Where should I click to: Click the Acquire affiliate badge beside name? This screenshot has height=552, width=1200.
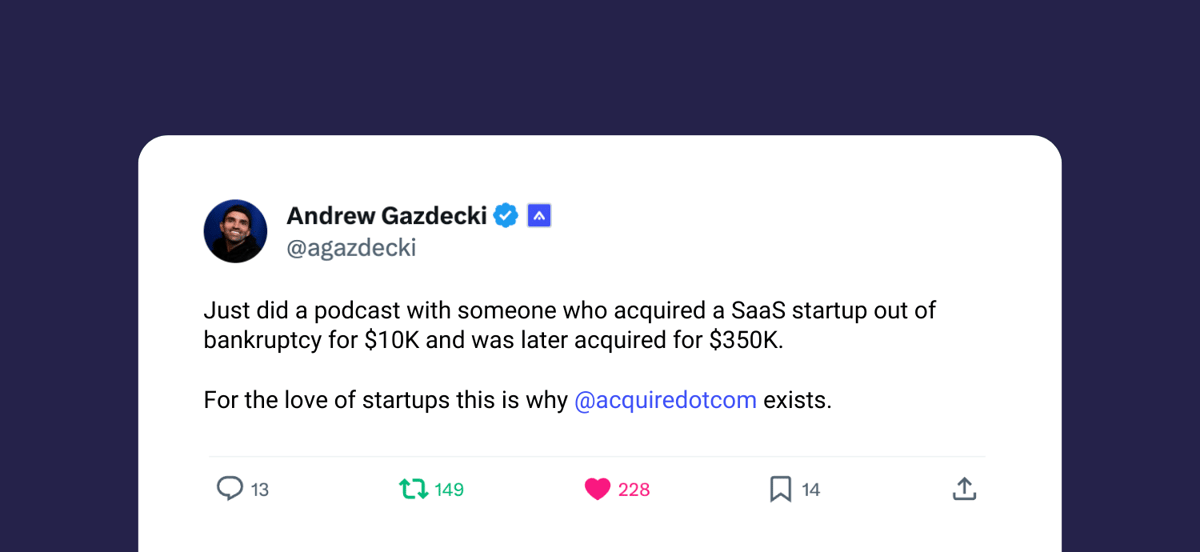click(x=539, y=215)
